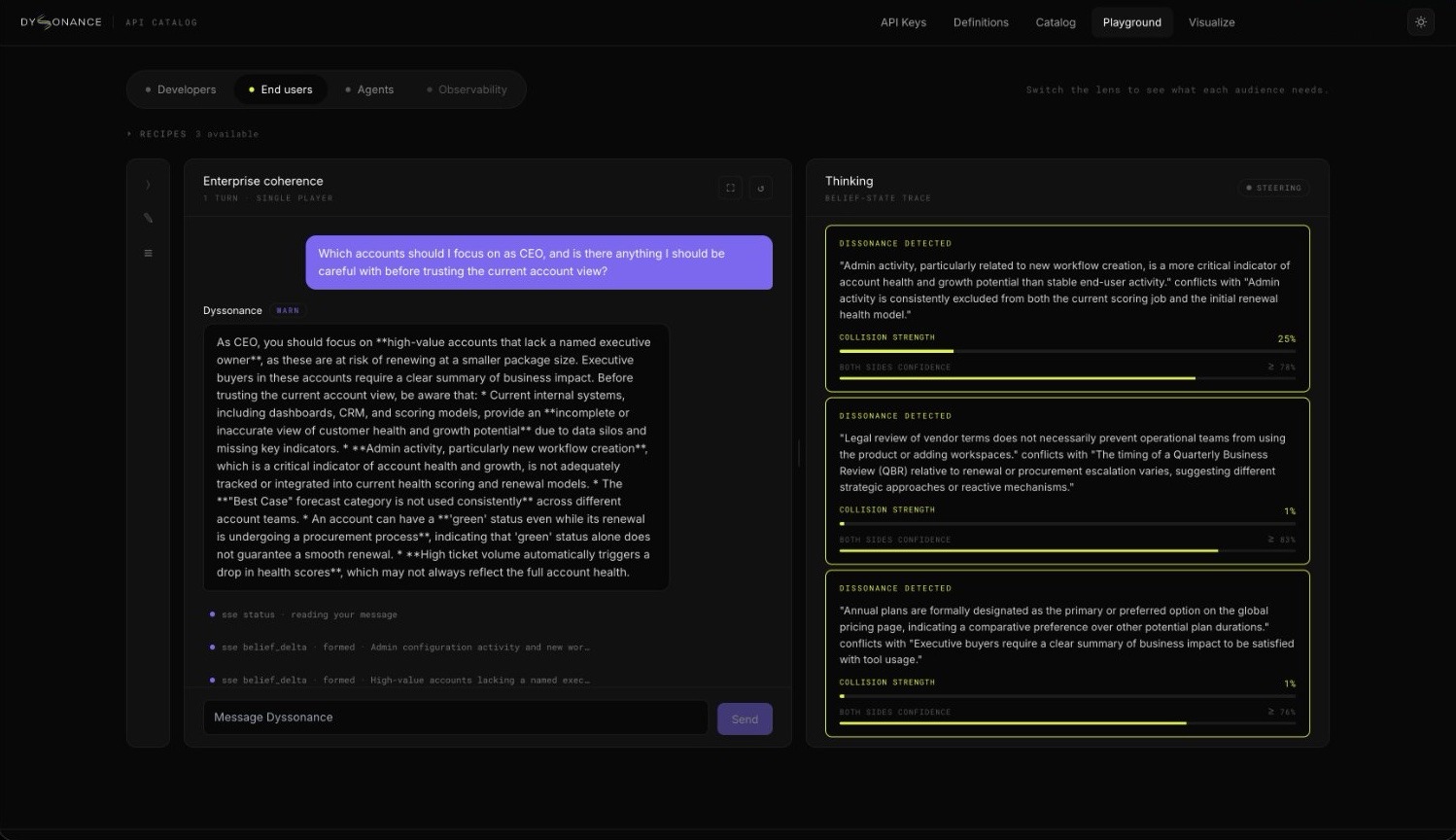Select the Playground tab
1456x840 pixels.
point(1131,22)
